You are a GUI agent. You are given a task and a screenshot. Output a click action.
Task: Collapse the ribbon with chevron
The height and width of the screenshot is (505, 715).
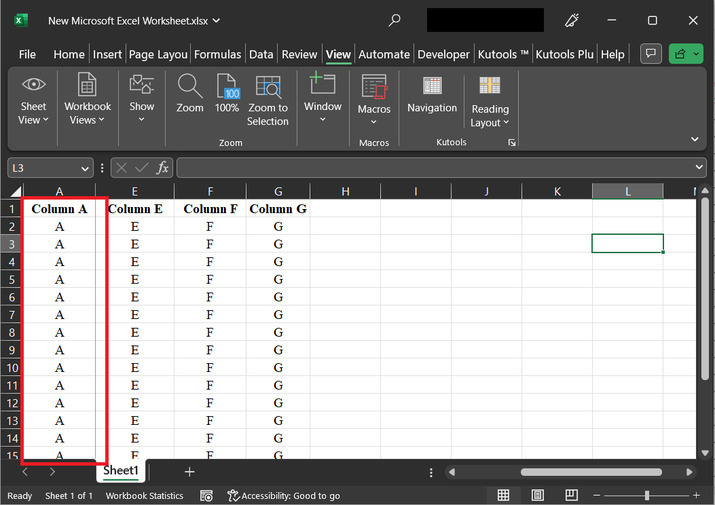tap(695, 139)
